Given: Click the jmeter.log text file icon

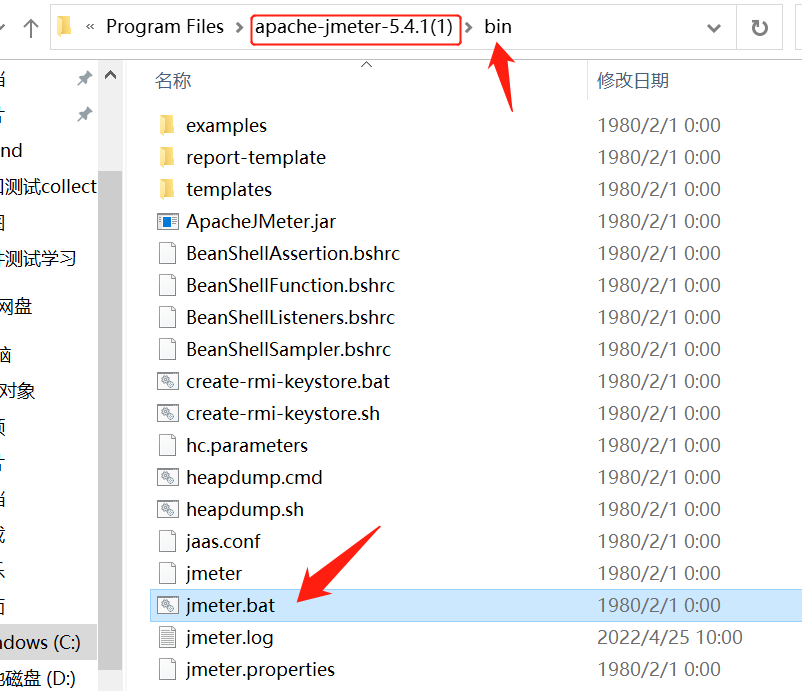Looking at the screenshot, I should point(167,638).
